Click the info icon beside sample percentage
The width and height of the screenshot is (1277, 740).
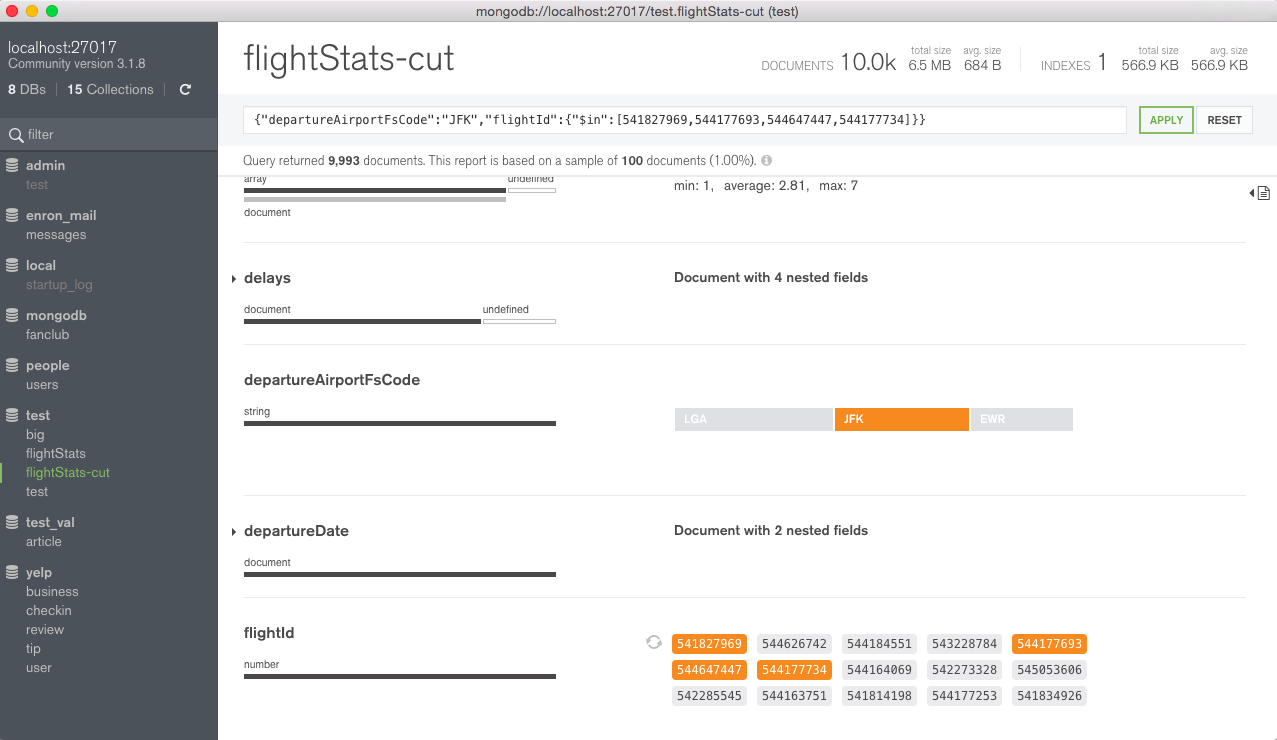tap(766, 160)
